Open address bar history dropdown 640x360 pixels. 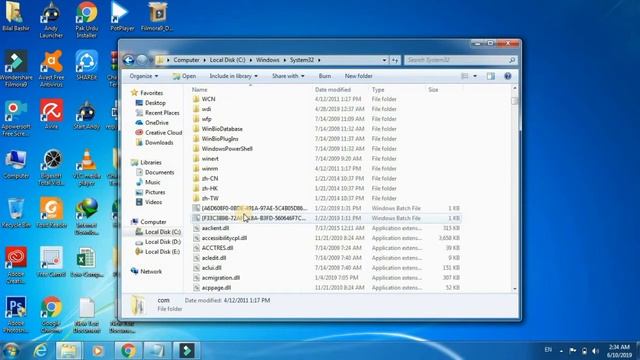click(x=384, y=60)
